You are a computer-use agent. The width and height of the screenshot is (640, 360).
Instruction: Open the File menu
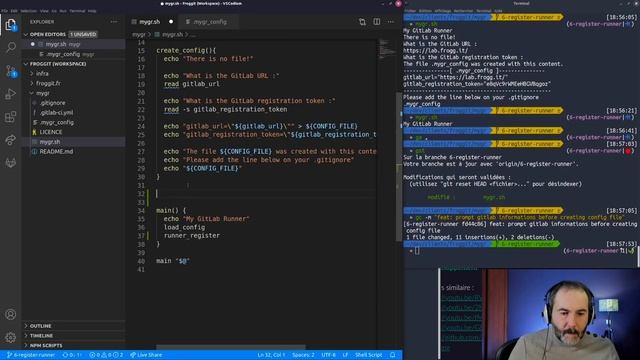4,11
